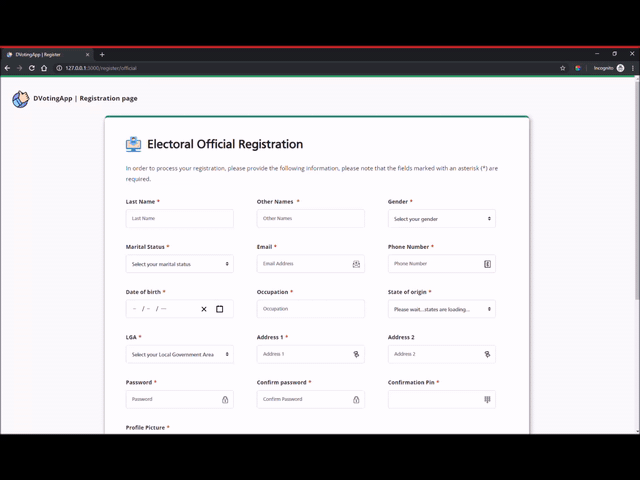Click the lock icon in Password field
This screenshot has width=640, height=480.
pos(225,400)
